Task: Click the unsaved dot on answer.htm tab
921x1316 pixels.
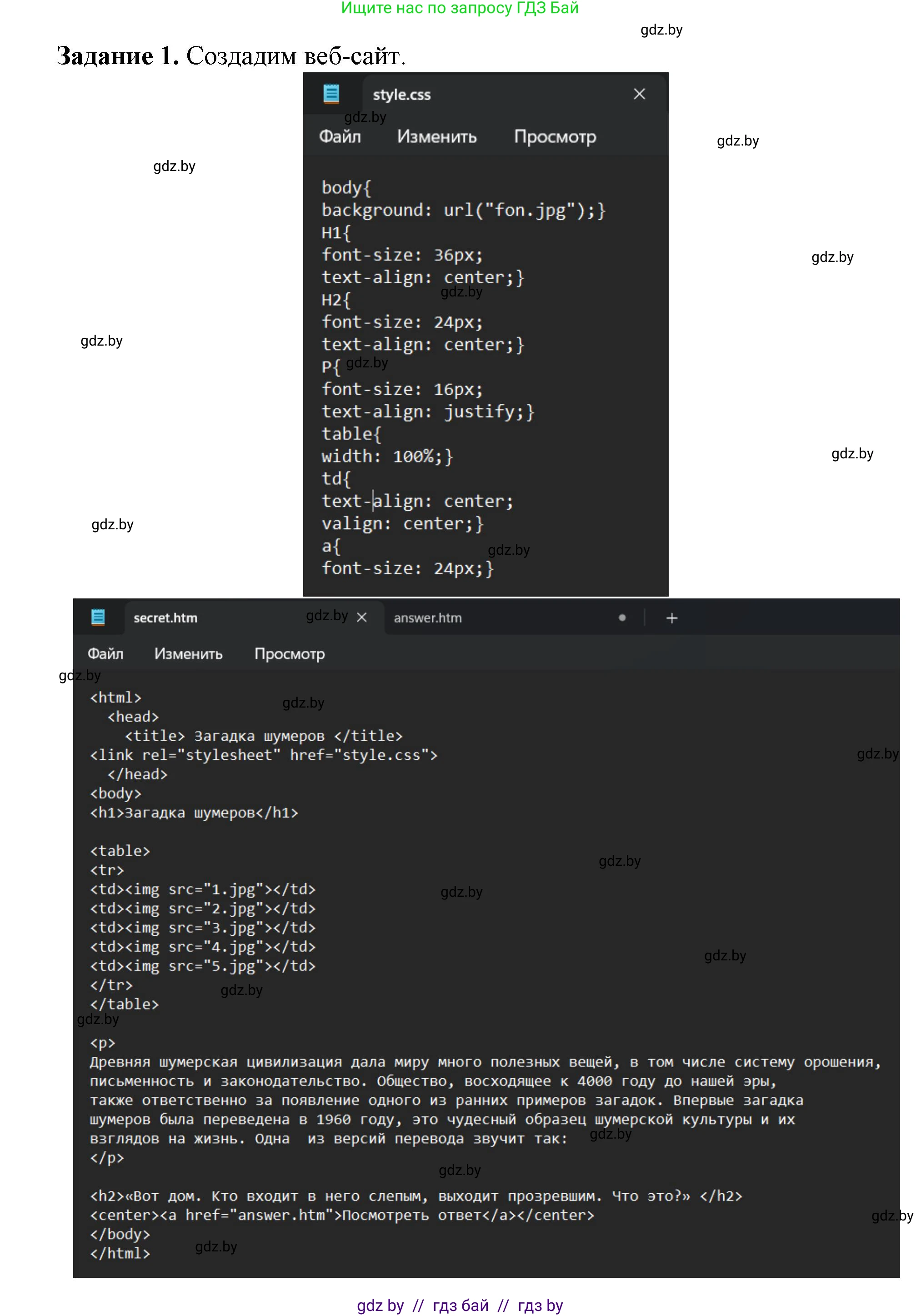Action: tap(622, 618)
